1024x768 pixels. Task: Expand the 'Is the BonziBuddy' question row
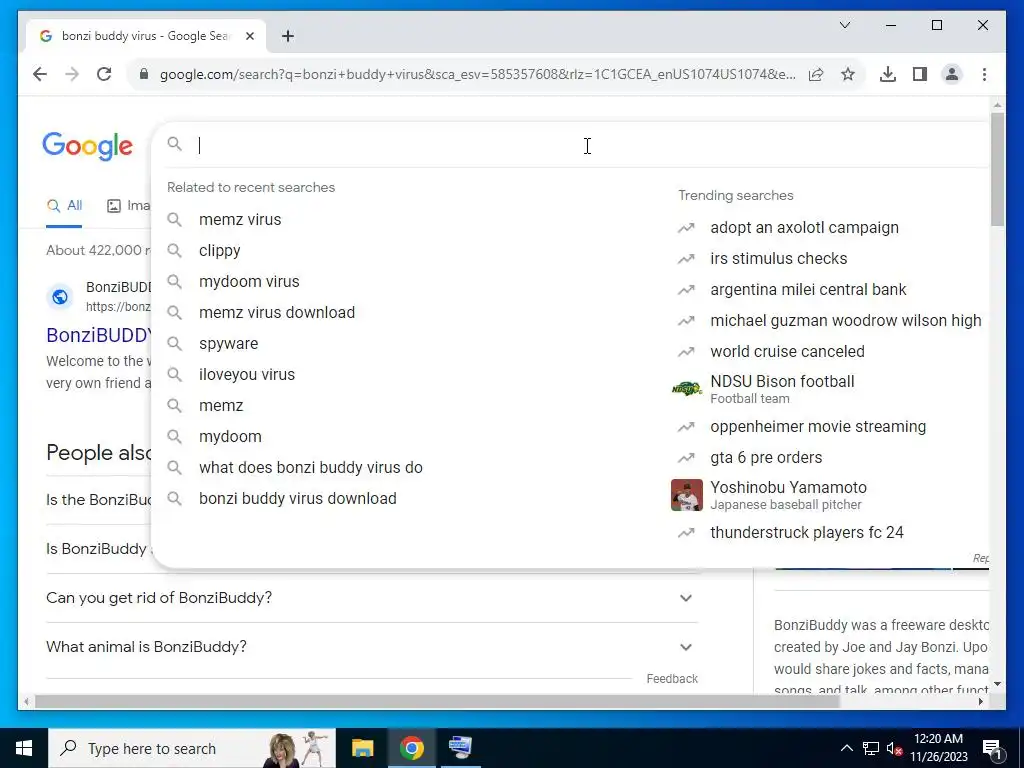click(99, 500)
